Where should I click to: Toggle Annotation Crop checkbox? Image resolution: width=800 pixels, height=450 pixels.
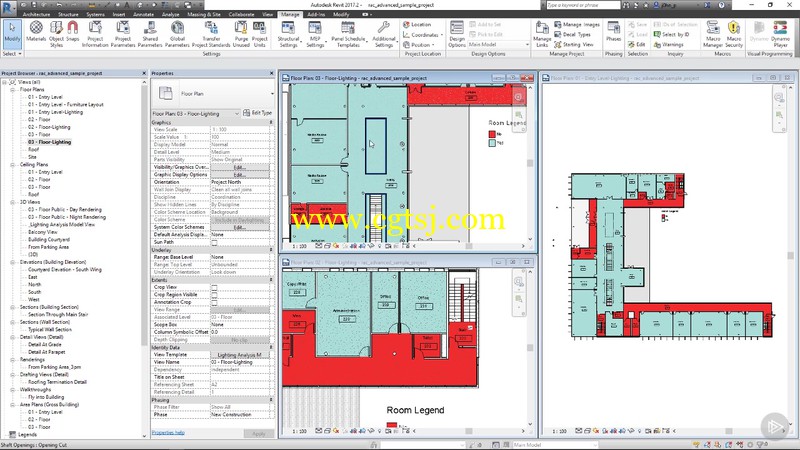214,302
